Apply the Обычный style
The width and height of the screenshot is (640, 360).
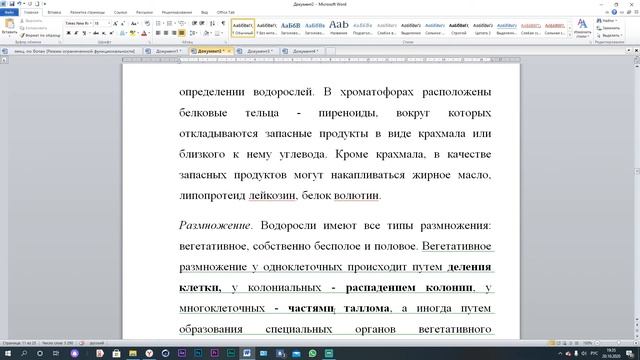pos(243,28)
